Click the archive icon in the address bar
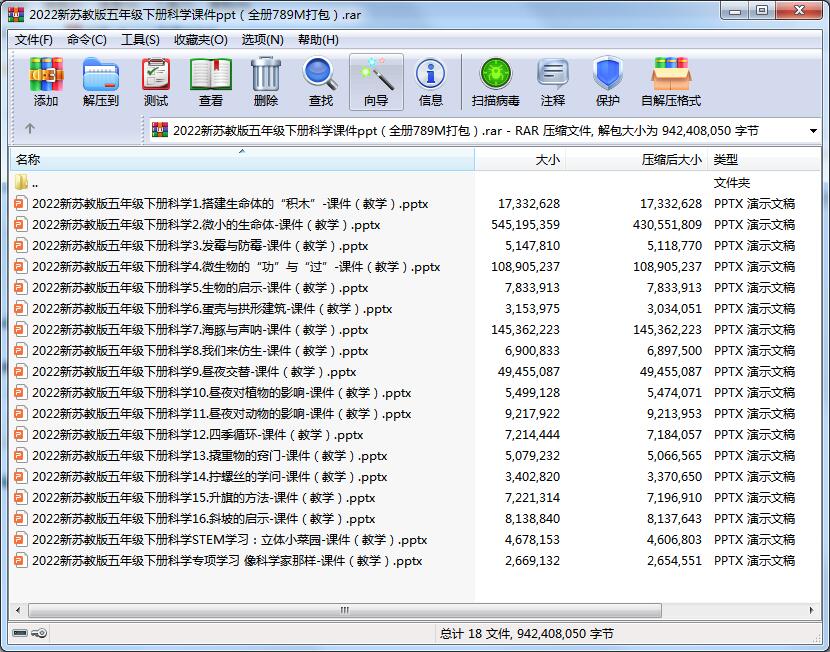 pos(159,130)
